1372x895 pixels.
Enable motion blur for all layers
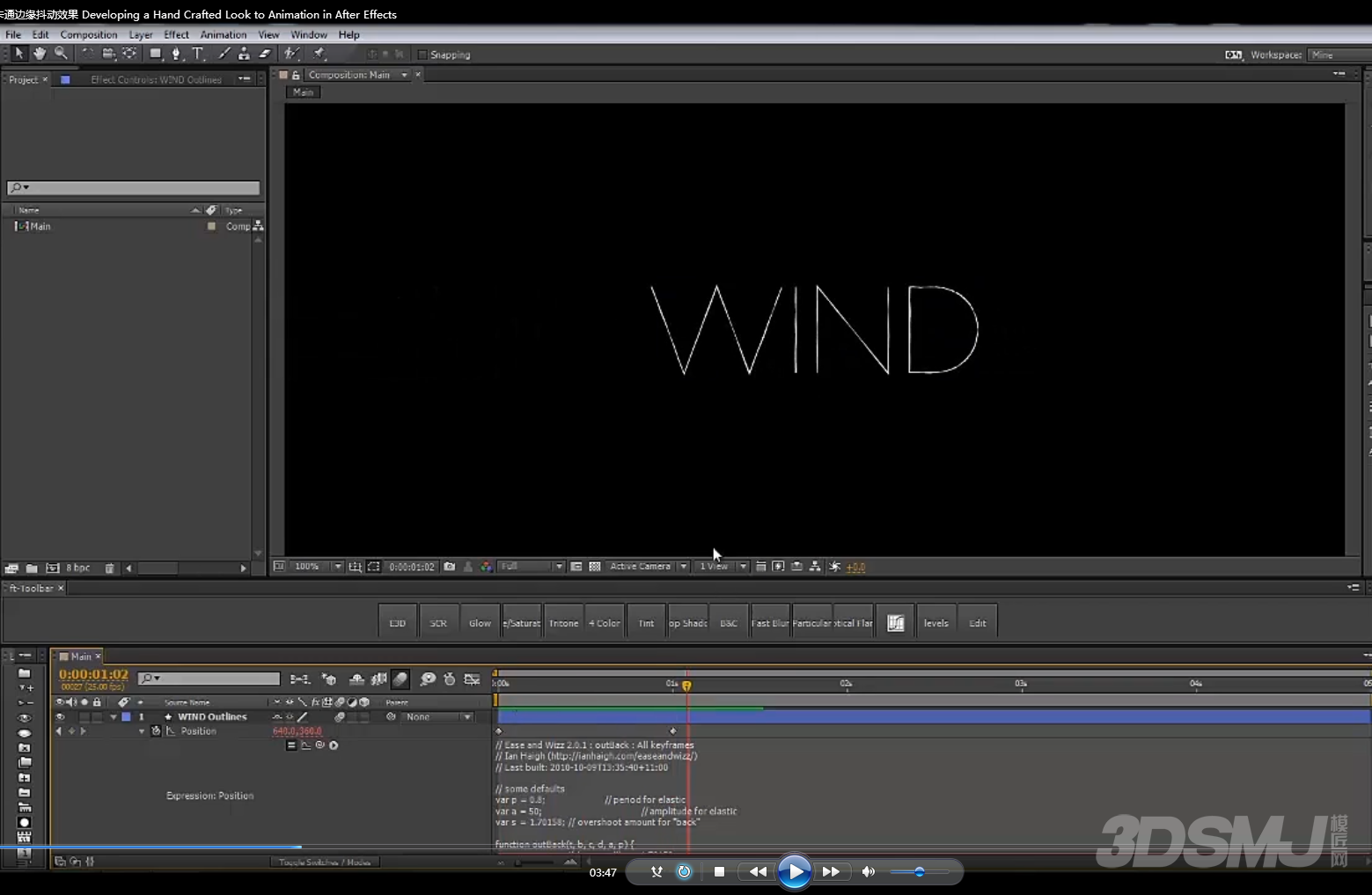pyautogui.click(x=400, y=679)
